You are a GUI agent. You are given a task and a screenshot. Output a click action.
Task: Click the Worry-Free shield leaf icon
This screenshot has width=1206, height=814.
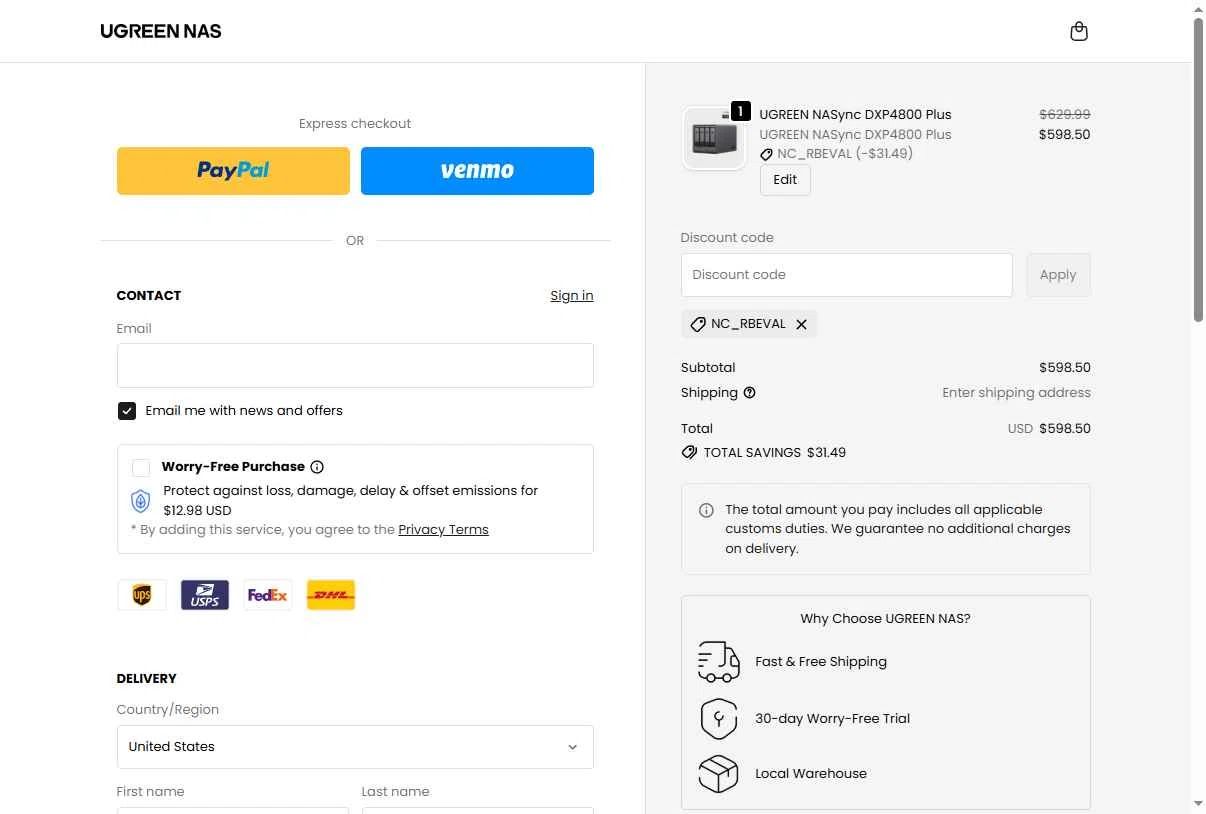141,500
